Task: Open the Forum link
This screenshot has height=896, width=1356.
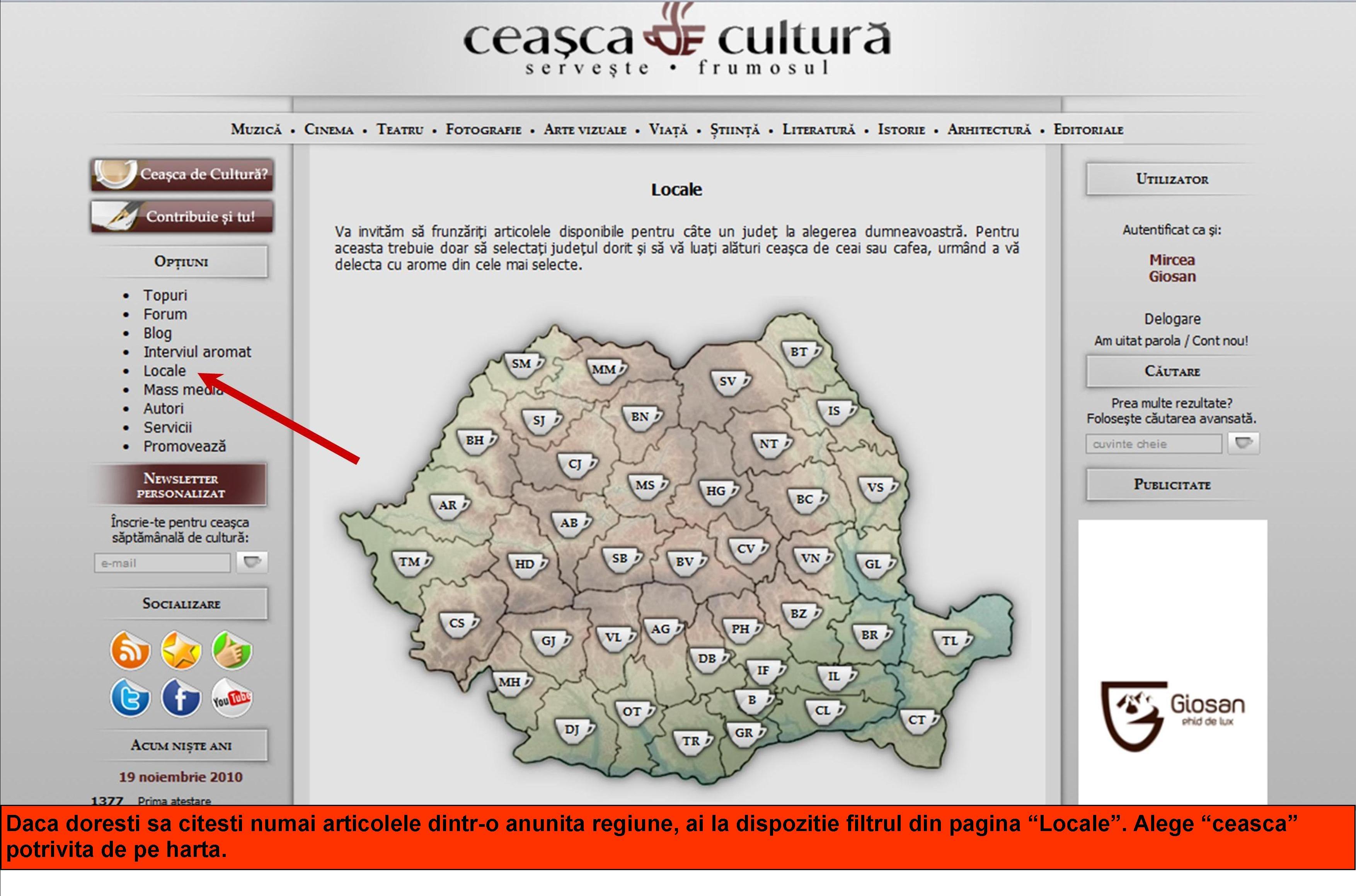Action: 165,314
